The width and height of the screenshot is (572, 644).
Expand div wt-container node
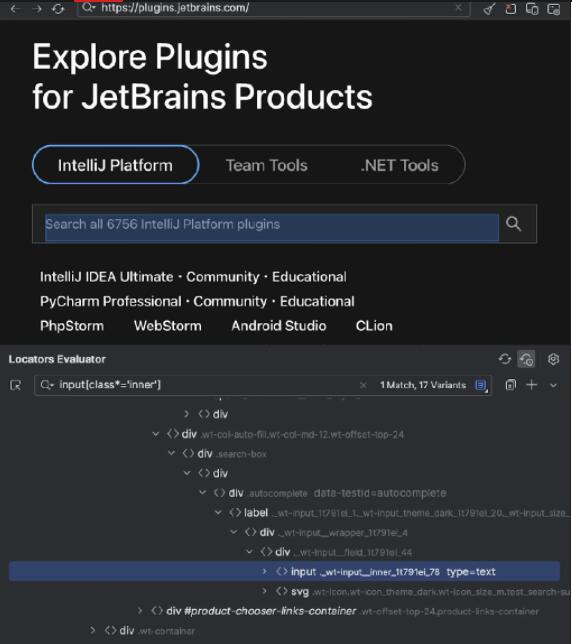93,630
